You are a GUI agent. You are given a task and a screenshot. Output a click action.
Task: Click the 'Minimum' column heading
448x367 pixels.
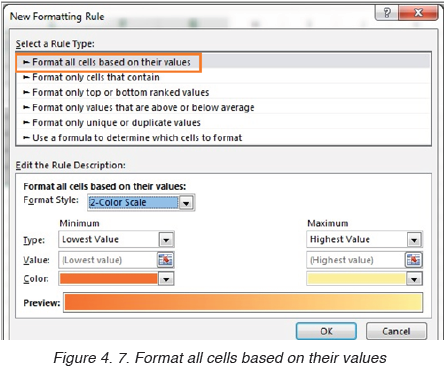point(79,223)
